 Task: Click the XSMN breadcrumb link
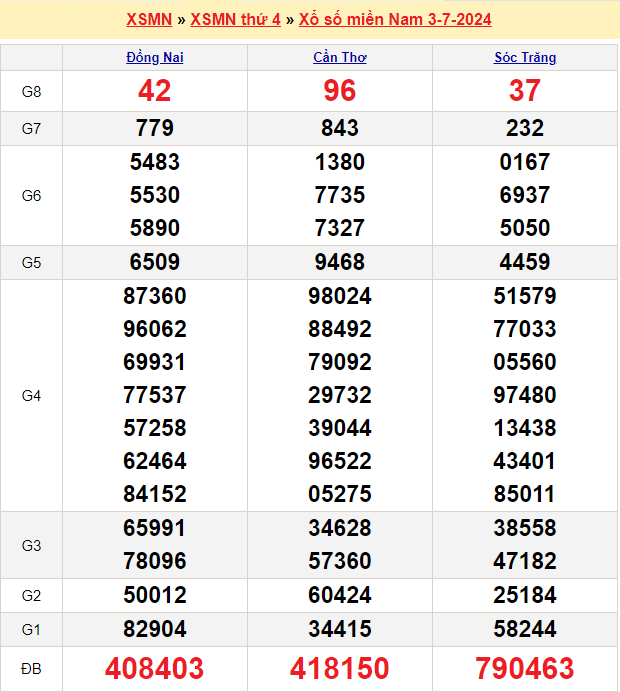click(x=149, y=19)
